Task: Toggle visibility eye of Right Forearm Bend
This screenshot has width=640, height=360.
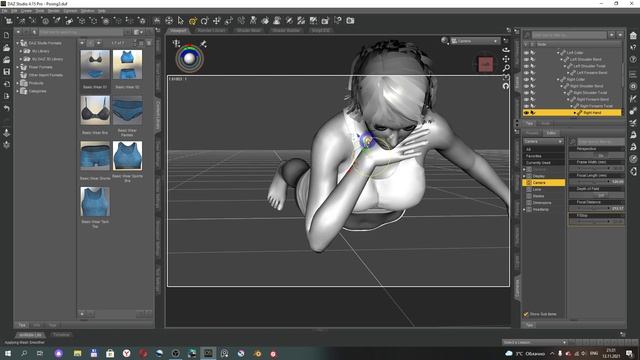Action: pyautogui.click(x=526, y=99)
